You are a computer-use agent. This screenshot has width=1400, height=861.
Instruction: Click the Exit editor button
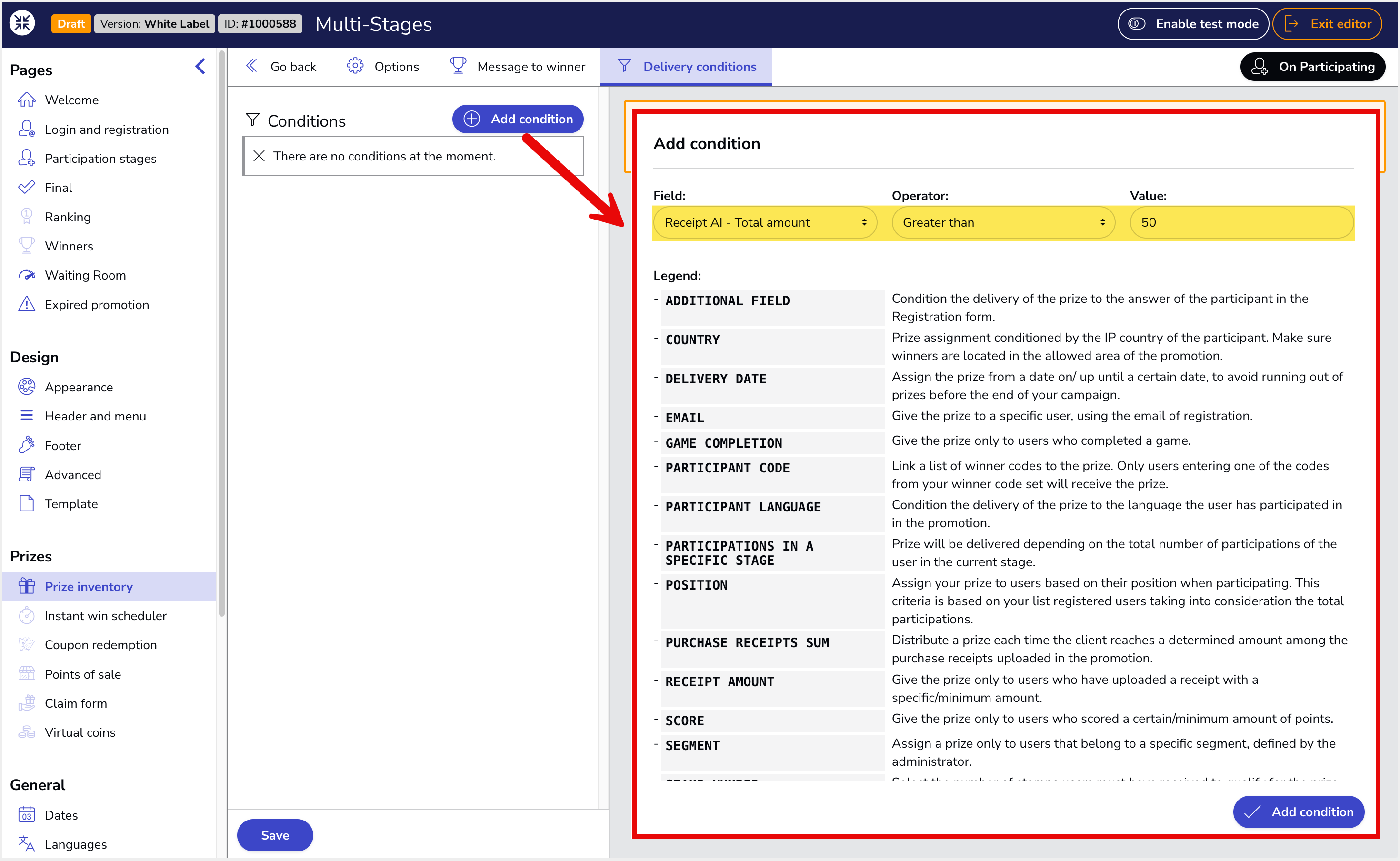click(x=1327, y=23)
